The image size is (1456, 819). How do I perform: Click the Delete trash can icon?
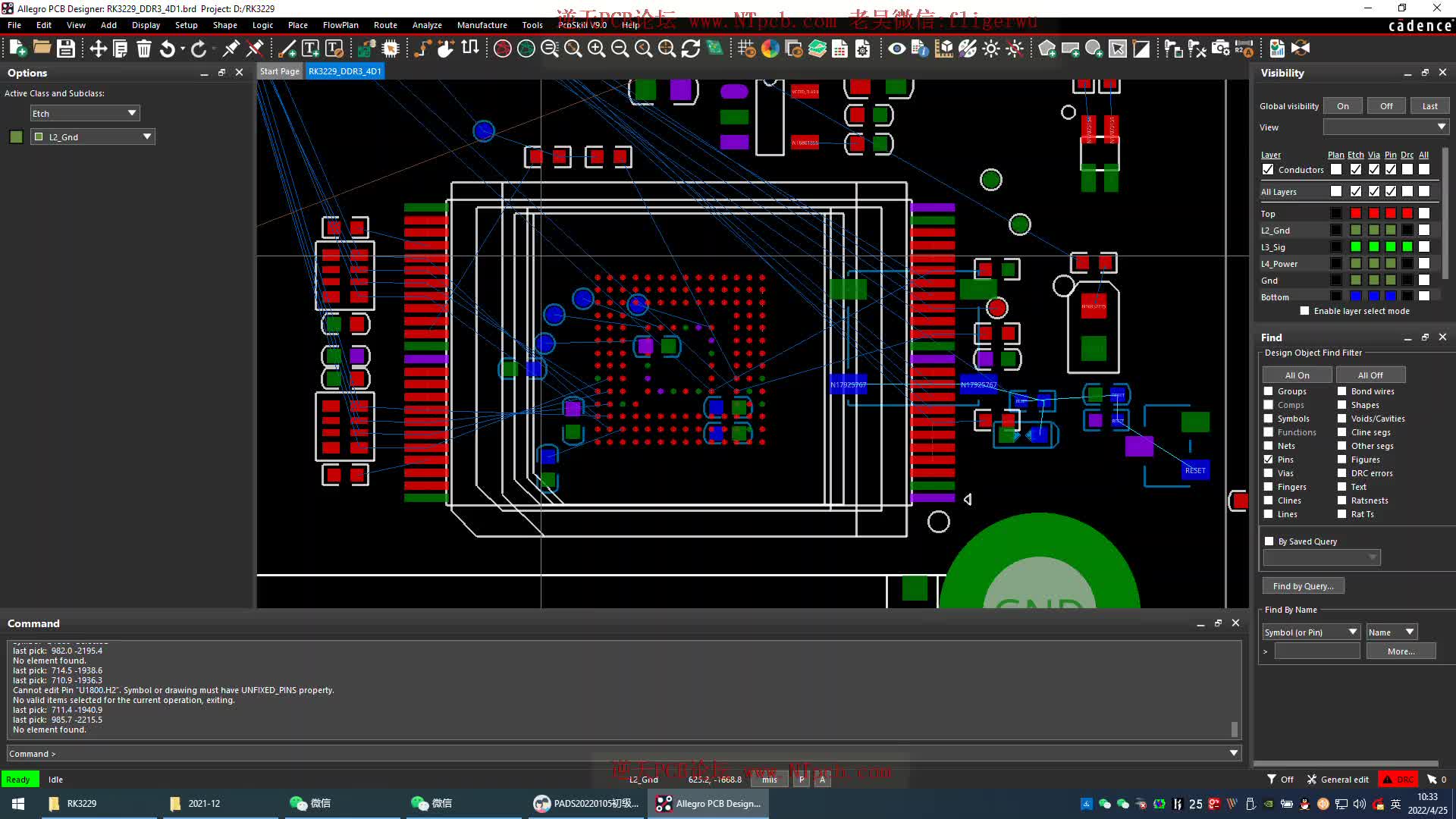pyautogui.click(x=143, y=49)
